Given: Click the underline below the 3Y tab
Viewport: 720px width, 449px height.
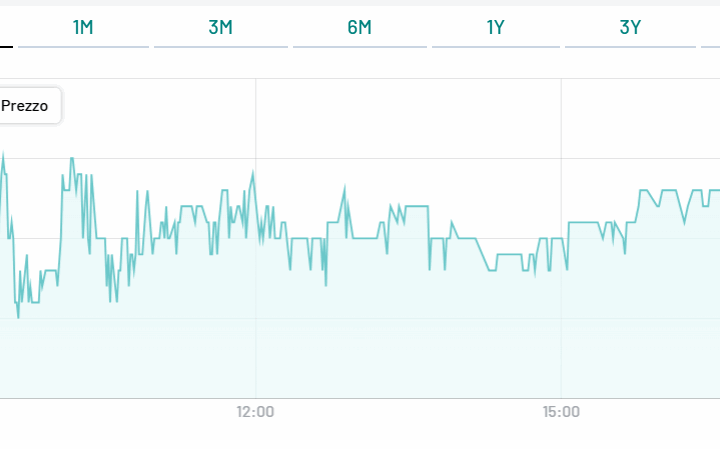Looking at the screenshot, I should click(x=630, y=46).
